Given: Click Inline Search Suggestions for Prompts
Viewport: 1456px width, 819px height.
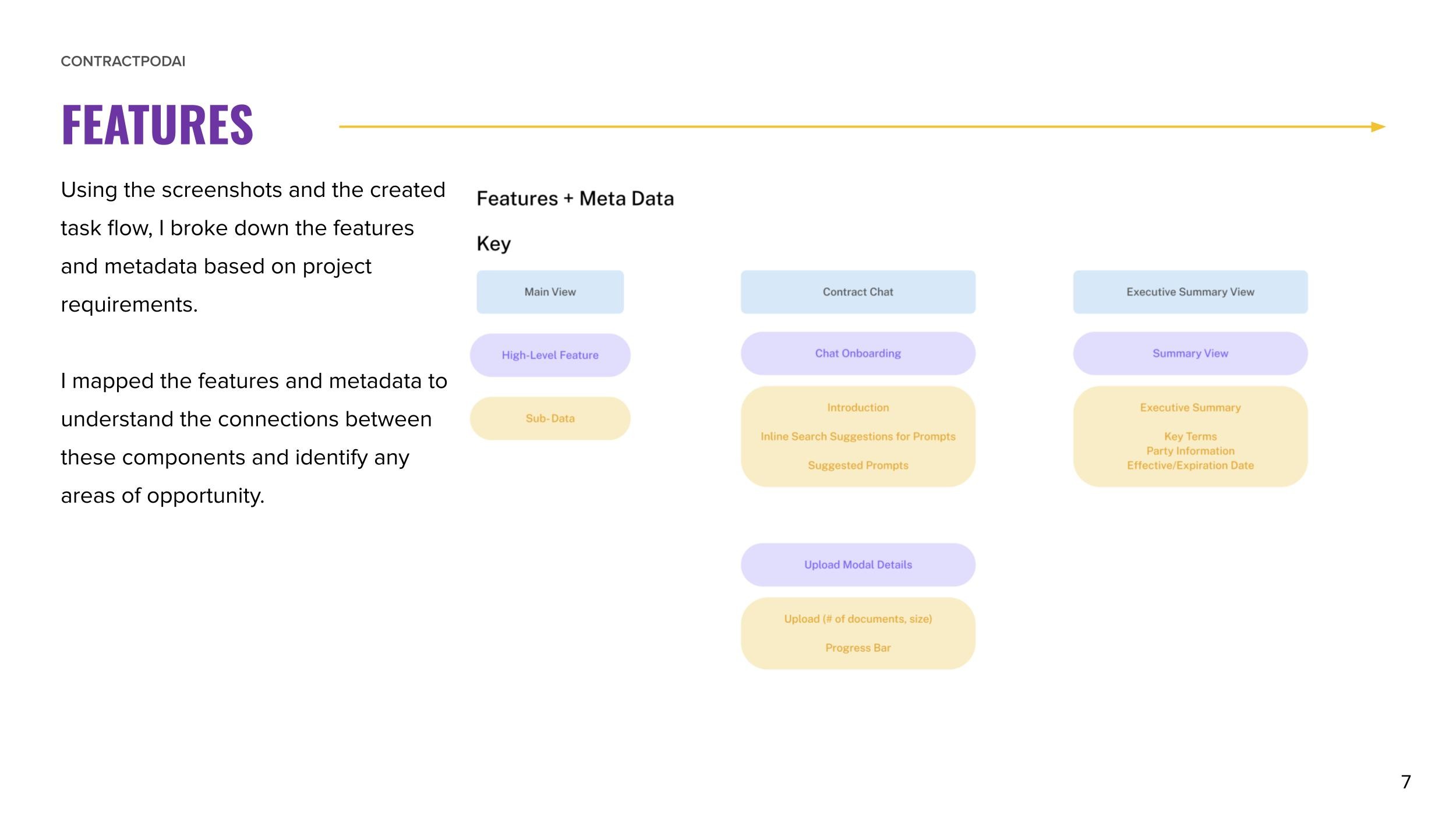Looking at the screenshot, I should point(857,436).
